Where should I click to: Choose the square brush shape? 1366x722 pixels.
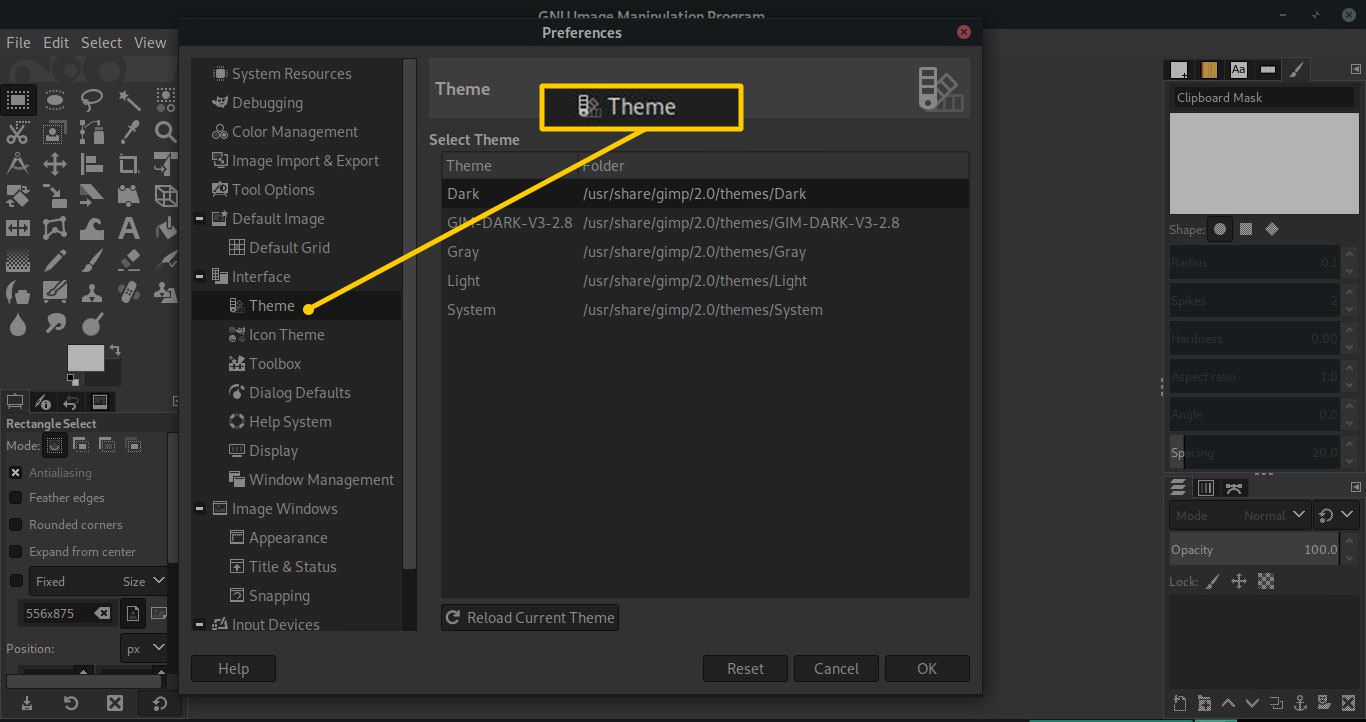(1246, 229)
